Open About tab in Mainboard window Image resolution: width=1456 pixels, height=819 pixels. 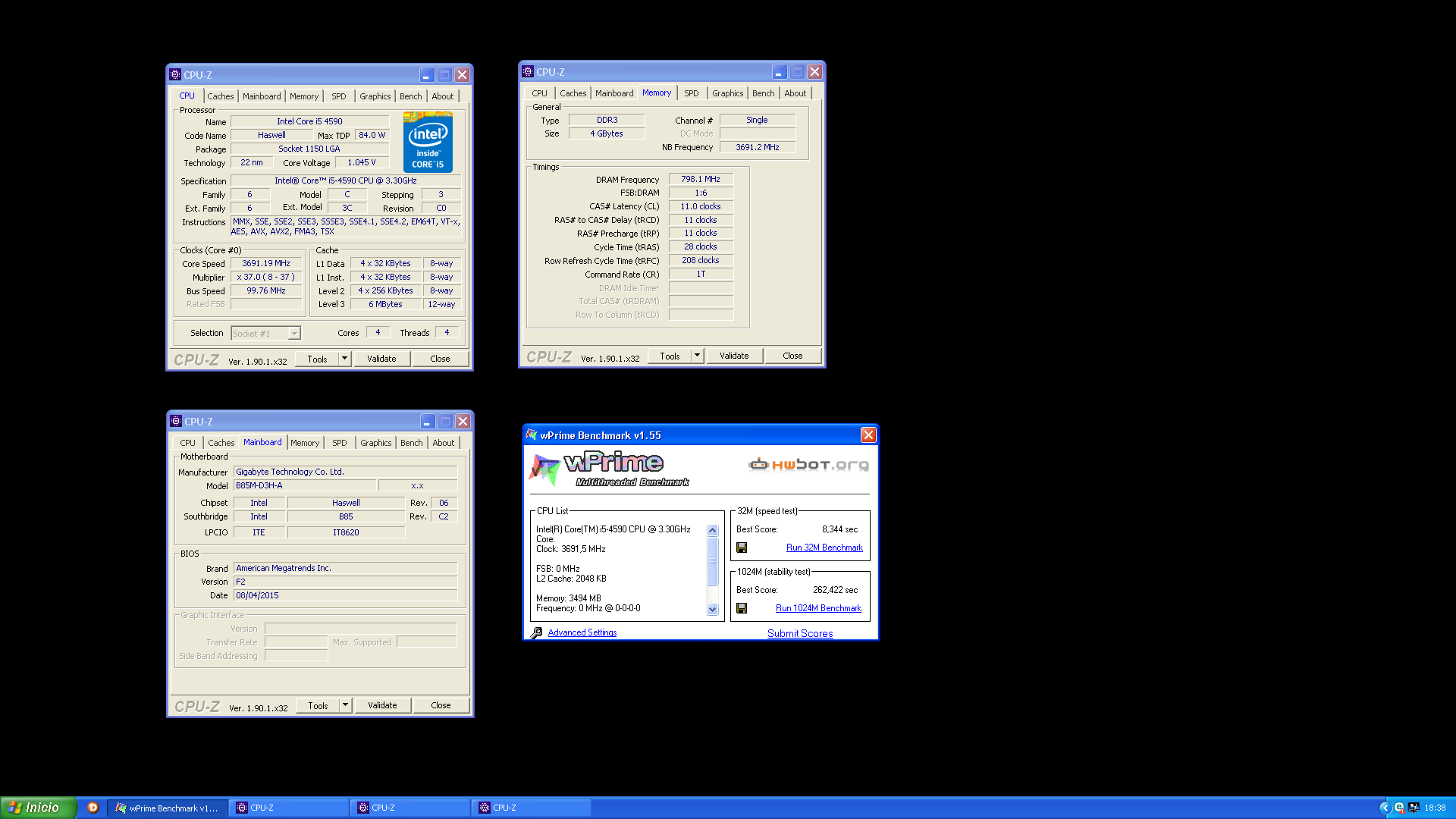(x=444, y=443)
